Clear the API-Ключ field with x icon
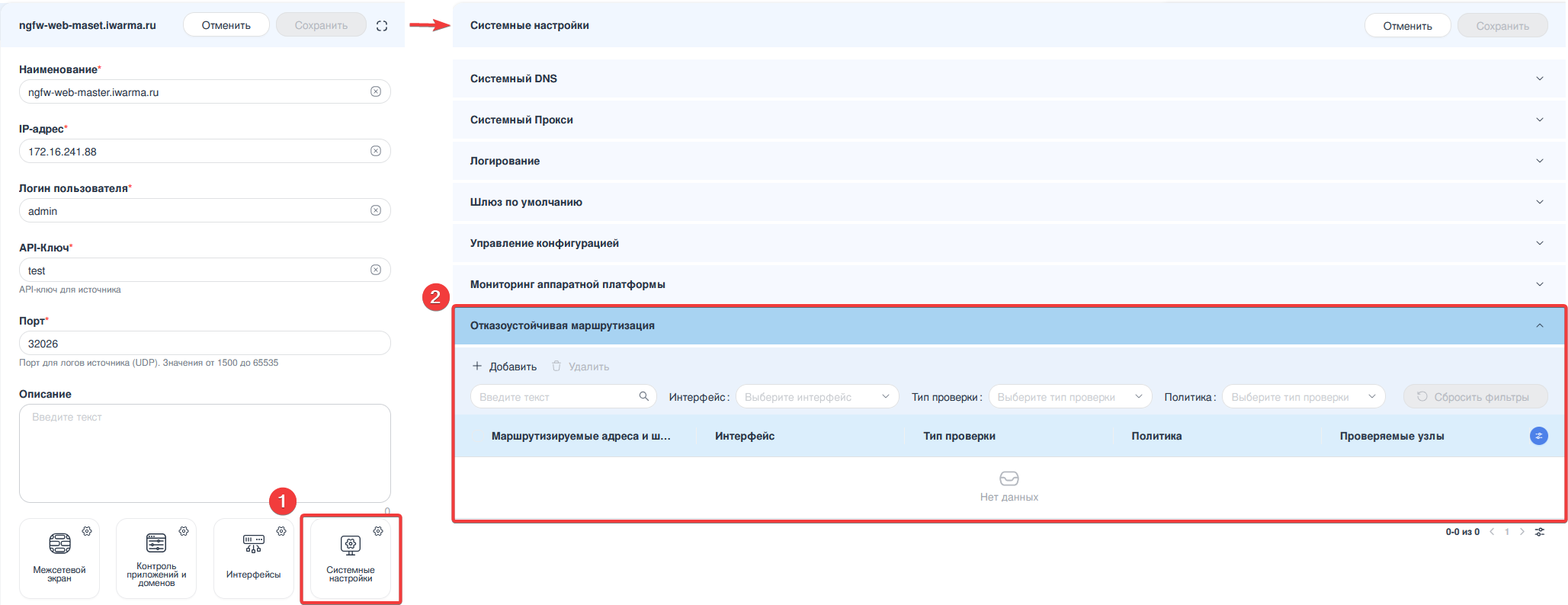Image resolution: width=1568 pixels, height=605 pixels. tap(376, 270)
